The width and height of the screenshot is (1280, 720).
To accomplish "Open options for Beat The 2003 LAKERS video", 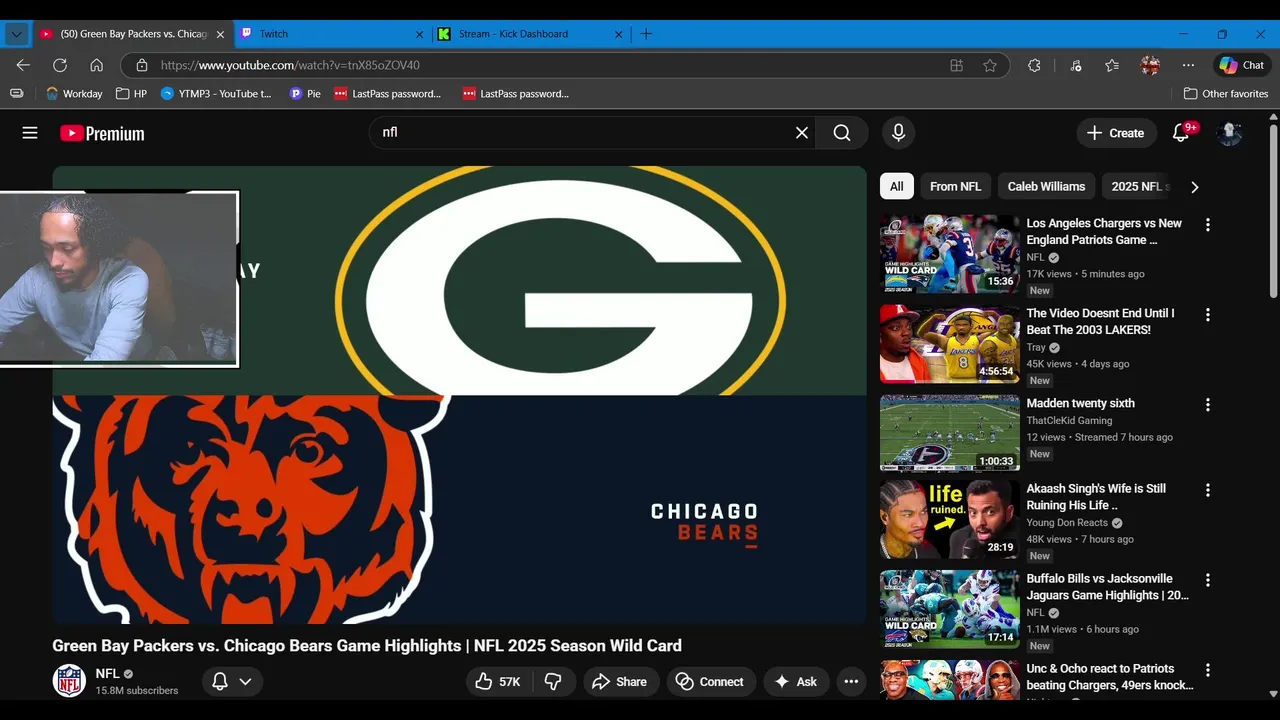I will click(x=1208, y=315).
